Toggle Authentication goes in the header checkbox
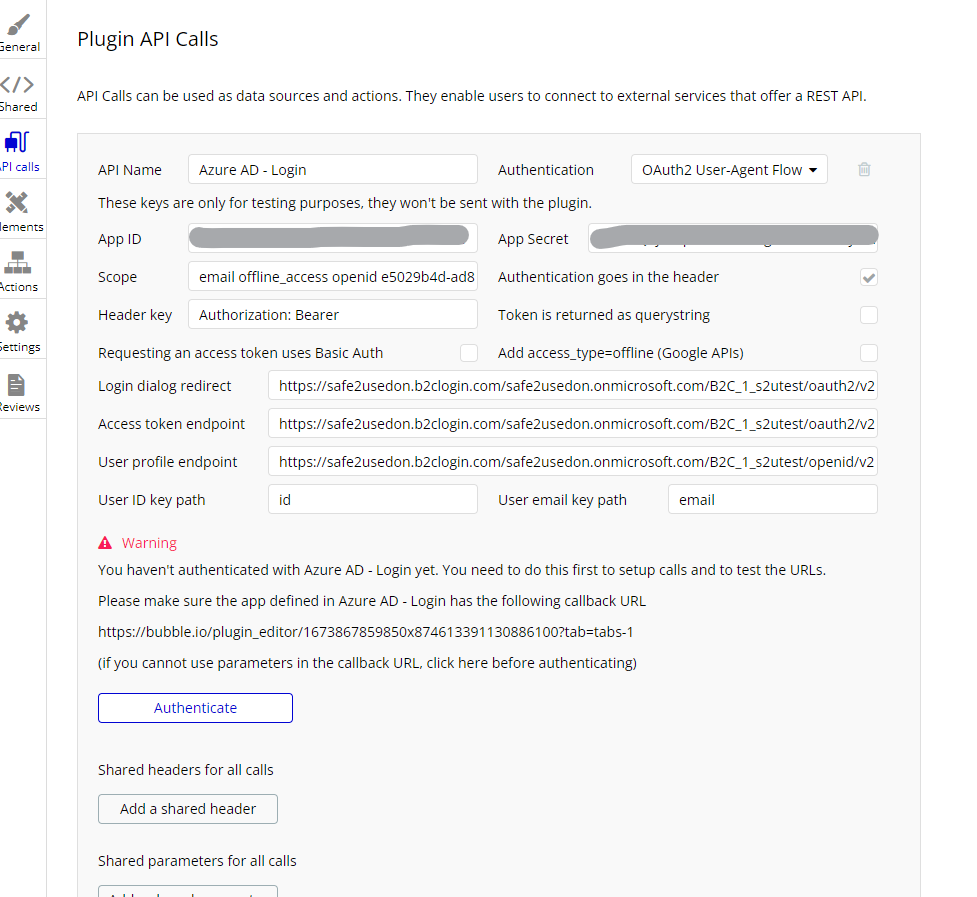 tap(869, 277)
